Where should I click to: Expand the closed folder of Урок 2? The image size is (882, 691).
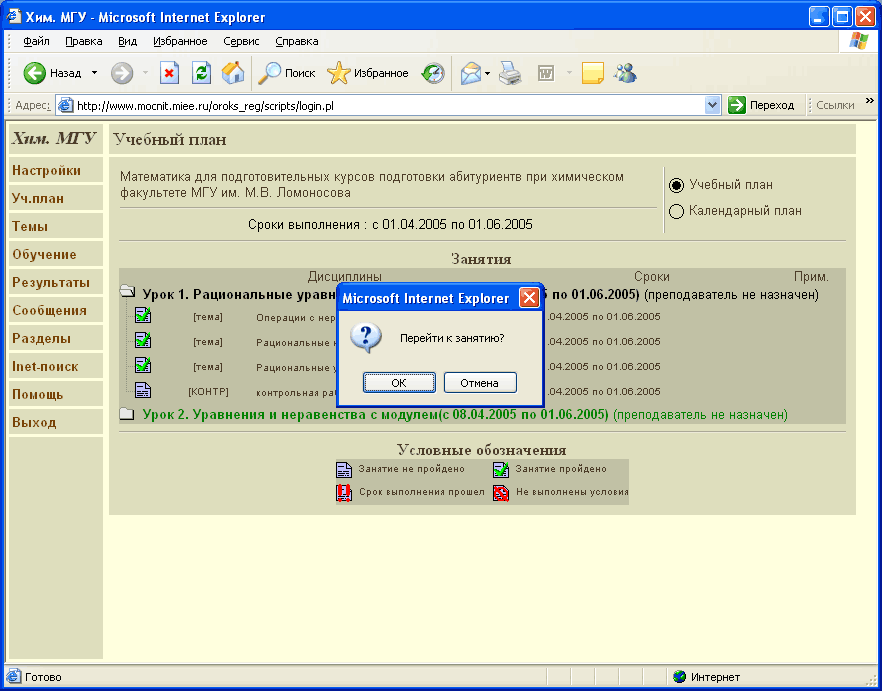coord(128,414)
